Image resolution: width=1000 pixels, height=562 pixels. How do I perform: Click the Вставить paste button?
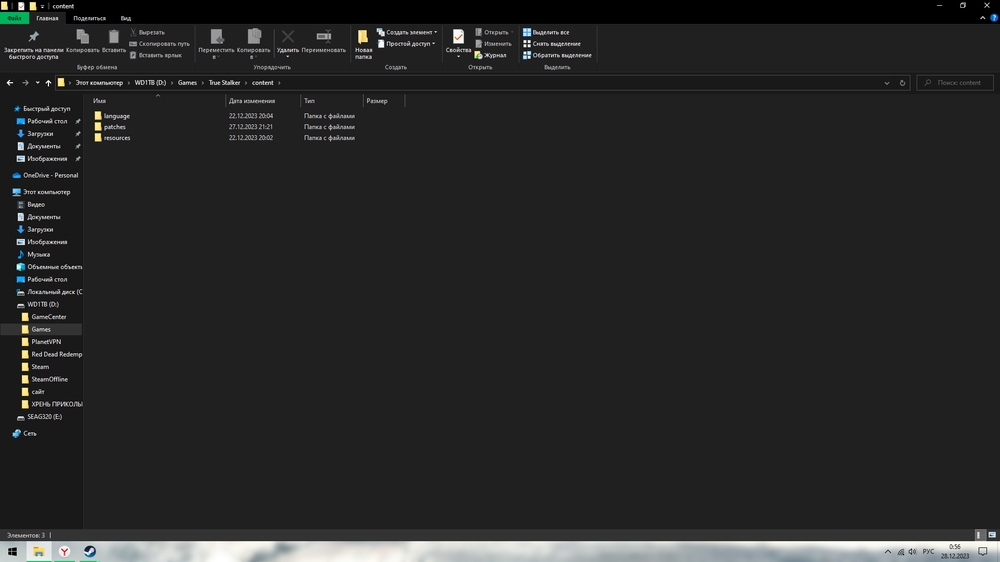tap(114, 42)
